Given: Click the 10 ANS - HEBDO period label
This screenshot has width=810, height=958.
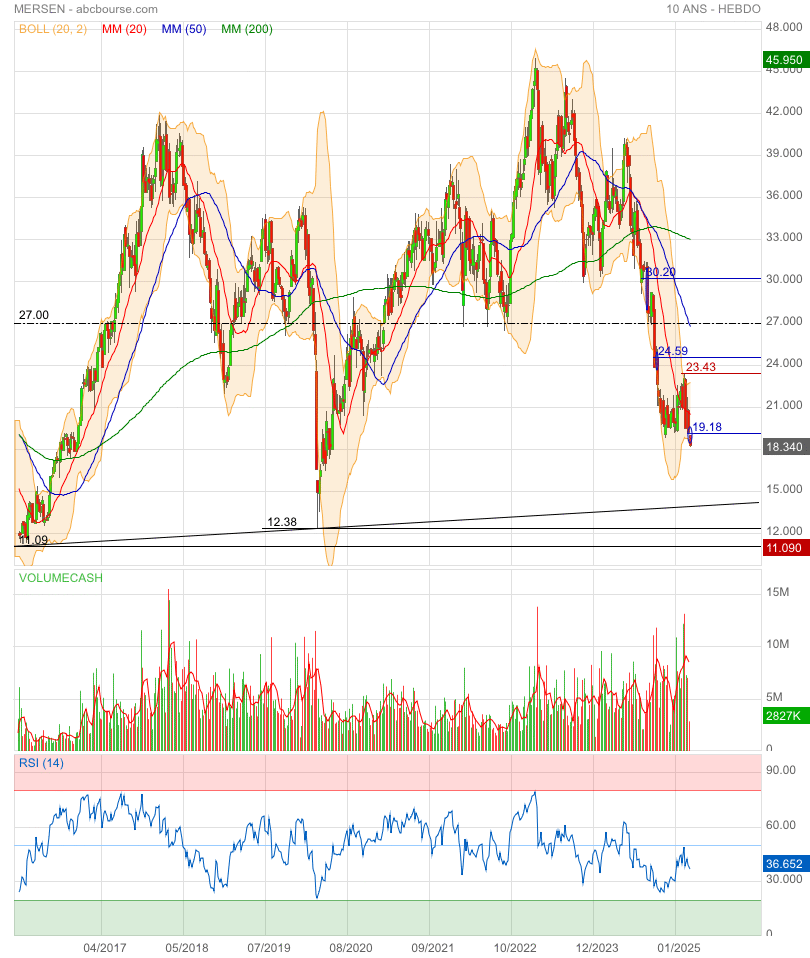Looking at the screenshot, I should coord(714,9).
